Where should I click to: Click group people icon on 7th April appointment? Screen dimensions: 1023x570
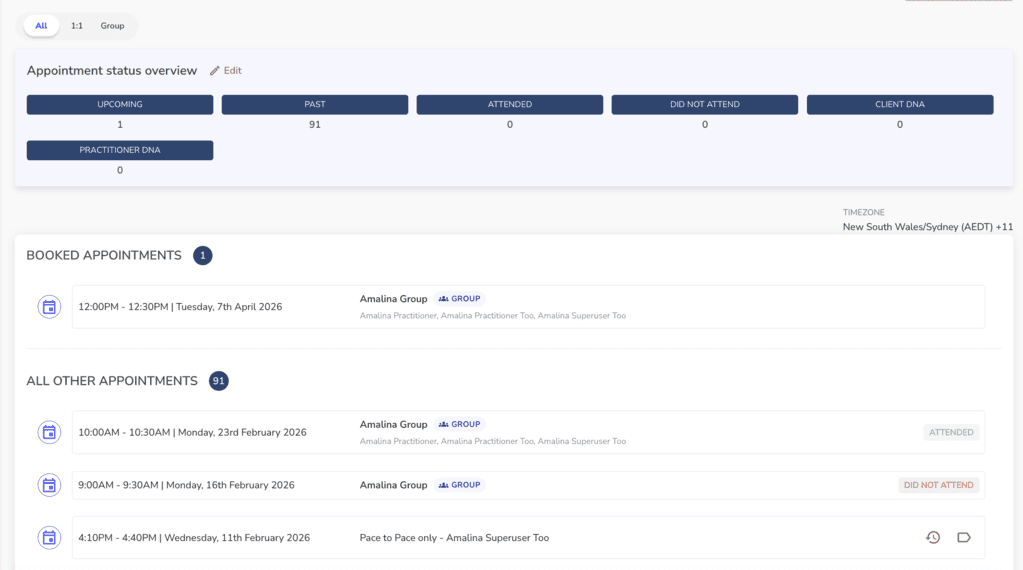[x=444, y=299]
